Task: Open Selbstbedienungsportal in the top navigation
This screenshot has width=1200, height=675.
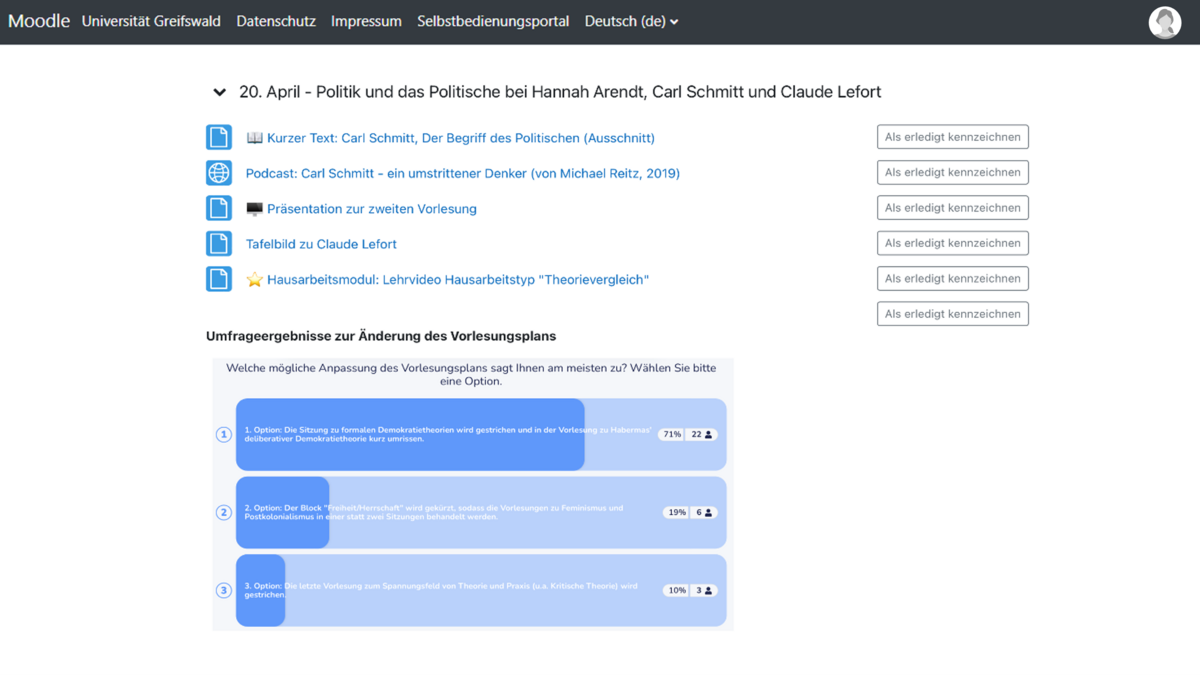Action: pyautogui.click(x=493, y=21)
